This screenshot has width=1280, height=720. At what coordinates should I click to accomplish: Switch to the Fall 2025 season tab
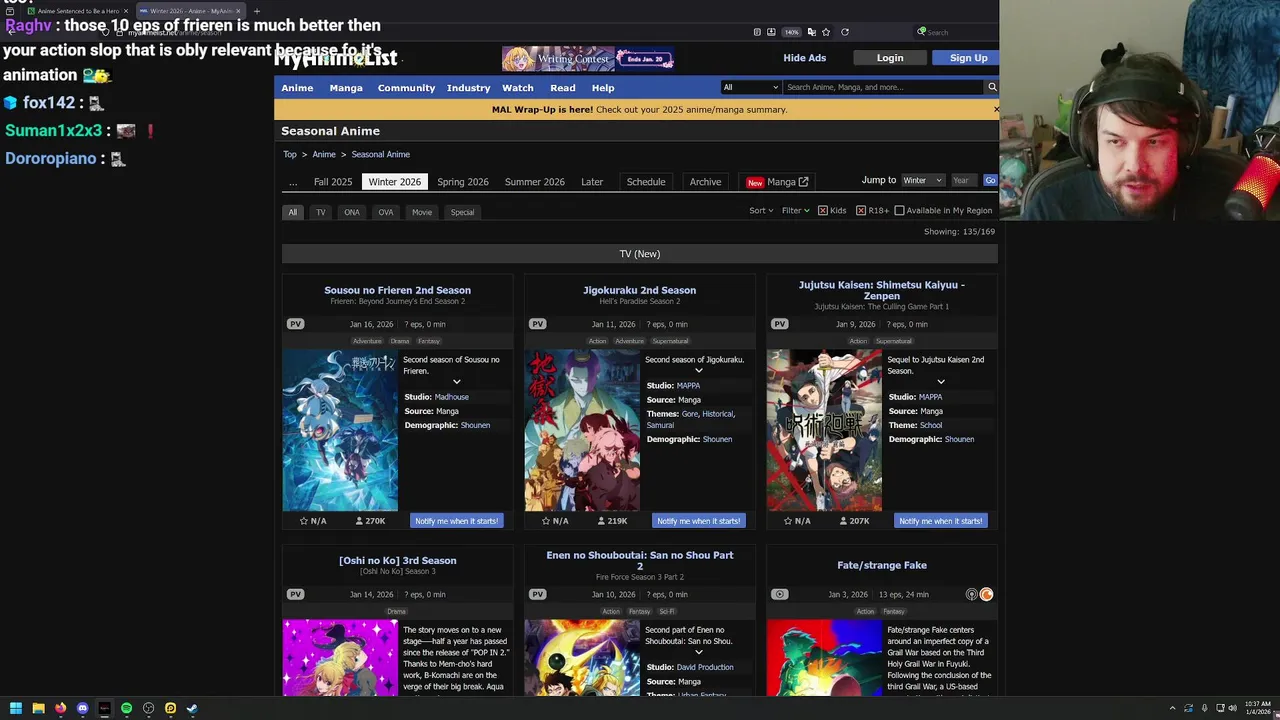tap(333, 182)
